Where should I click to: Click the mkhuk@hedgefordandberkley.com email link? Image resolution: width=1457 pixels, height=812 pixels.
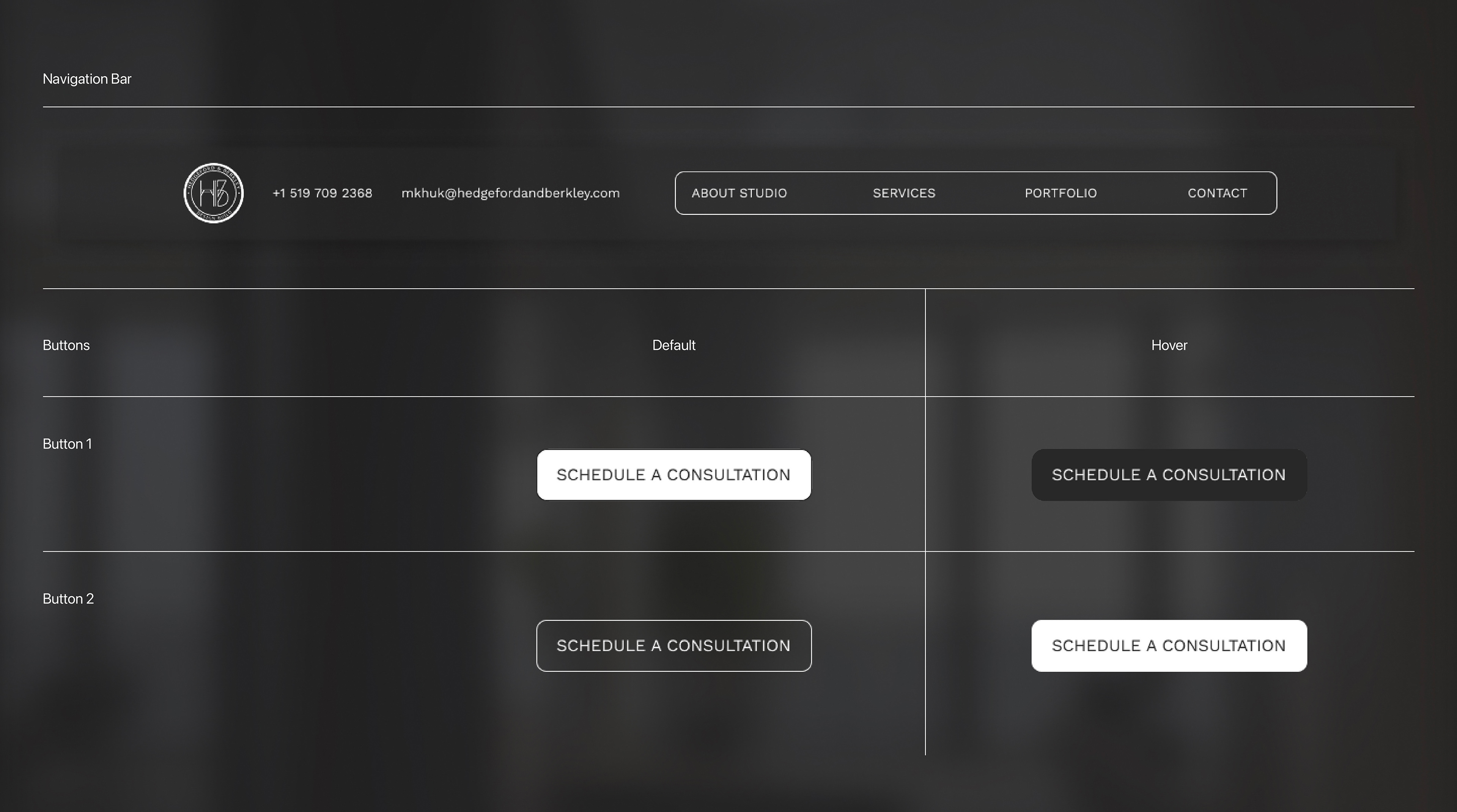coord(510,193)
